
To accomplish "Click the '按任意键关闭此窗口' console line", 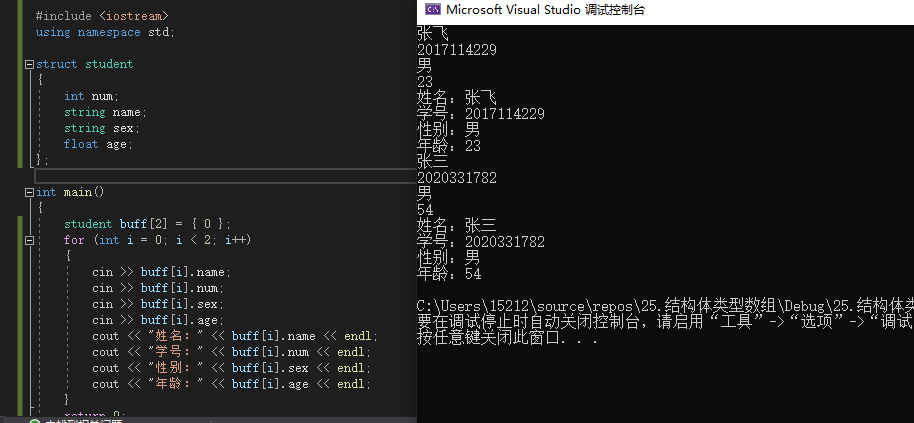I will tap(508, 338).
